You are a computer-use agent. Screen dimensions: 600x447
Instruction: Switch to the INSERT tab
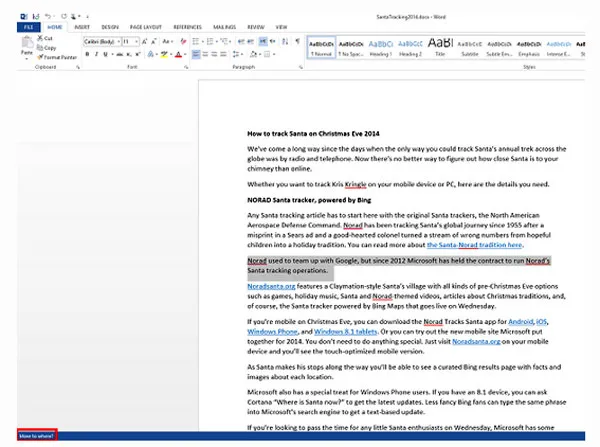pyautogui.click(x=82, y=27)
